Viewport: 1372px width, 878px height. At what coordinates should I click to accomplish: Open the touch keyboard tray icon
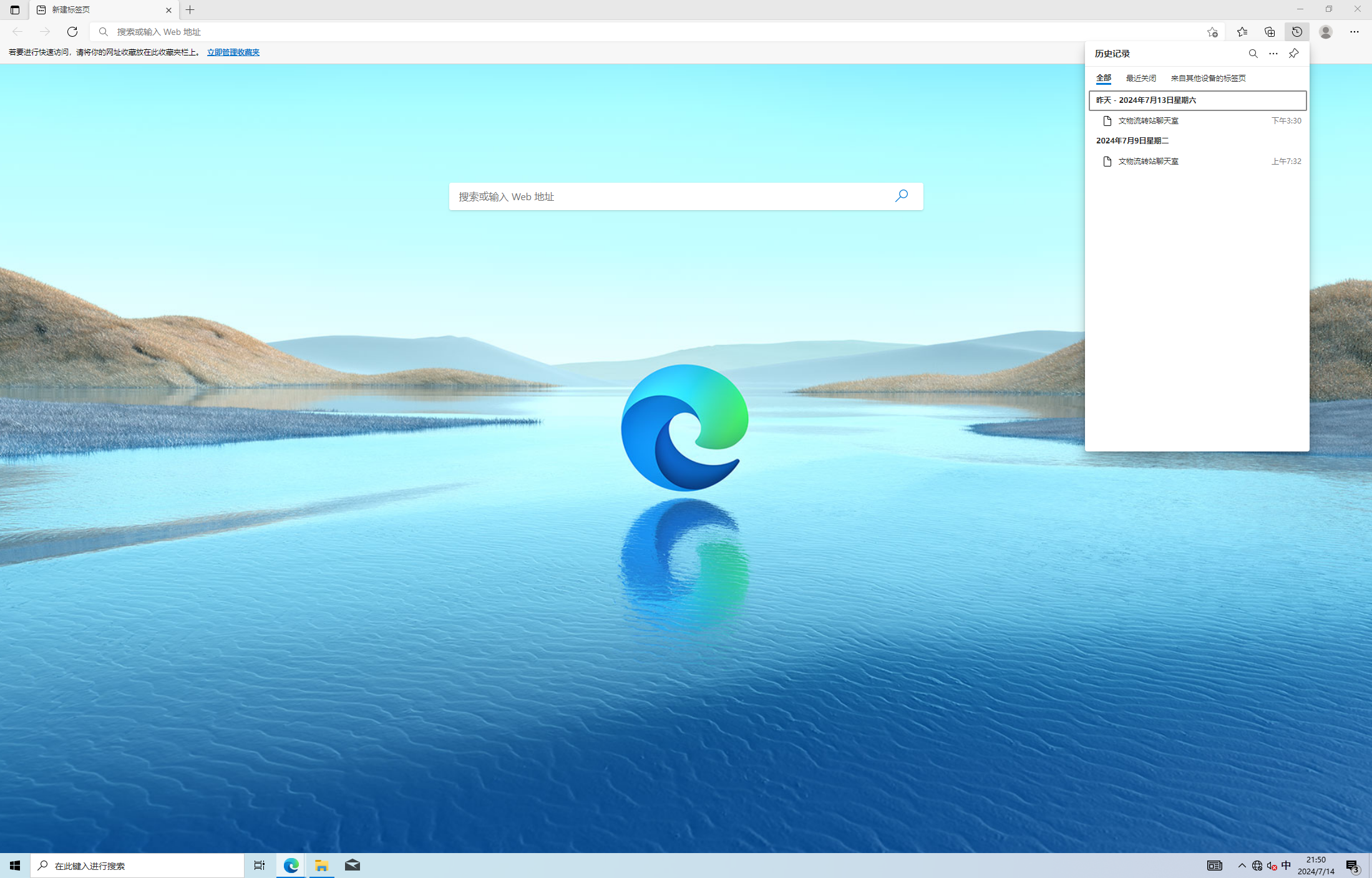pyautogui.click(x=1214, y=866)
